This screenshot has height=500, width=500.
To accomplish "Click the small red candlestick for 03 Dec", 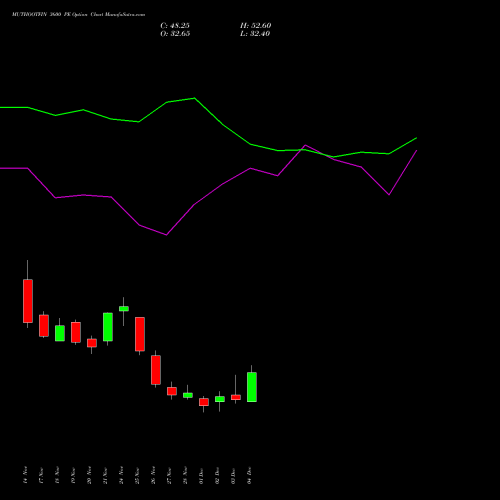I will point(236,397).
